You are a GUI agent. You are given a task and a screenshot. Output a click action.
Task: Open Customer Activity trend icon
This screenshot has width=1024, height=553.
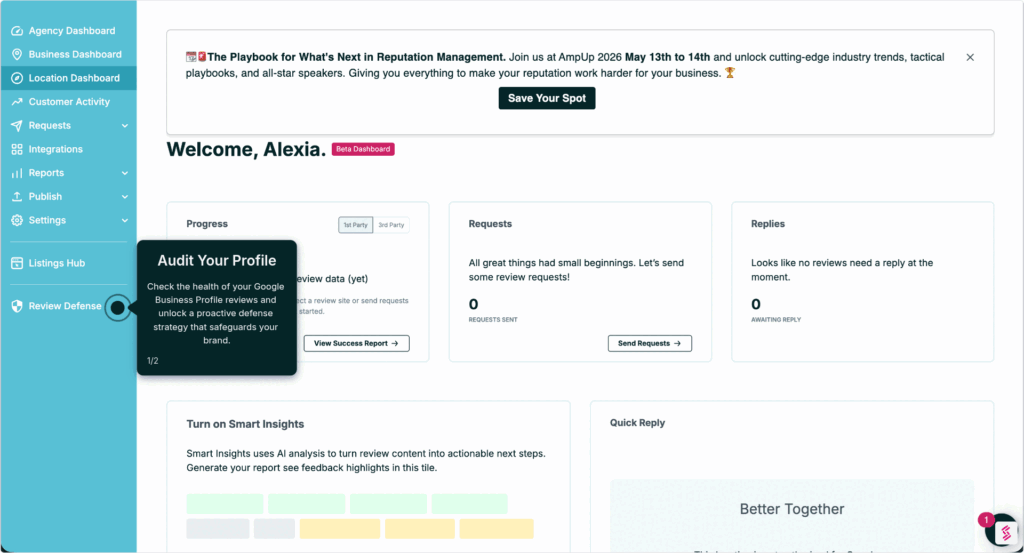[17, 102]
